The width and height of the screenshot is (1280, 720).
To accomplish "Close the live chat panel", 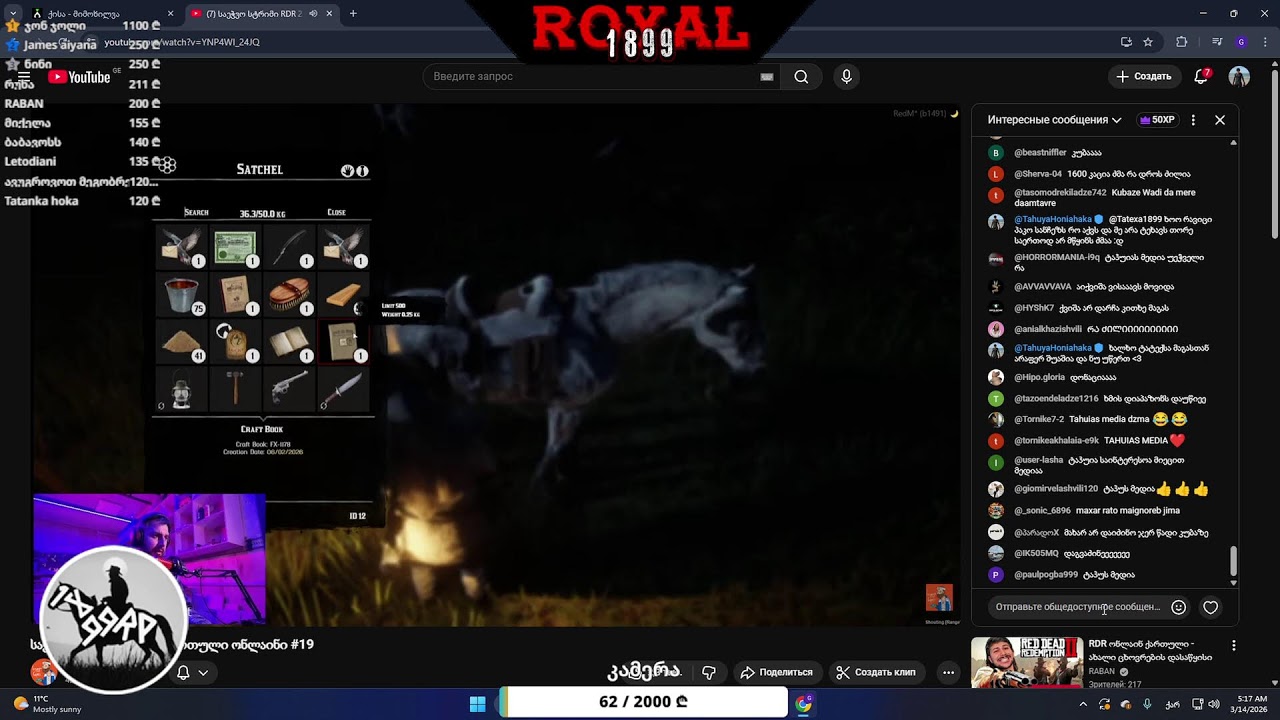I will [1220, 120].
